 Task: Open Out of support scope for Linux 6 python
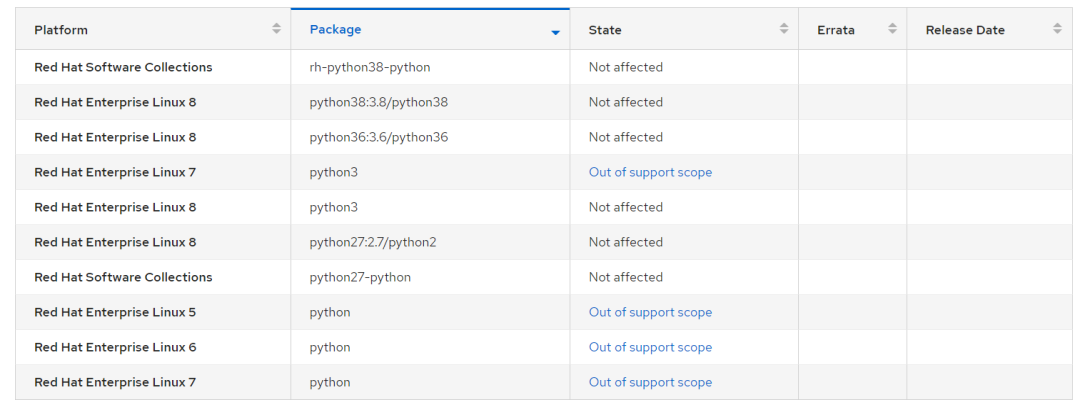[x=650, y=347]
